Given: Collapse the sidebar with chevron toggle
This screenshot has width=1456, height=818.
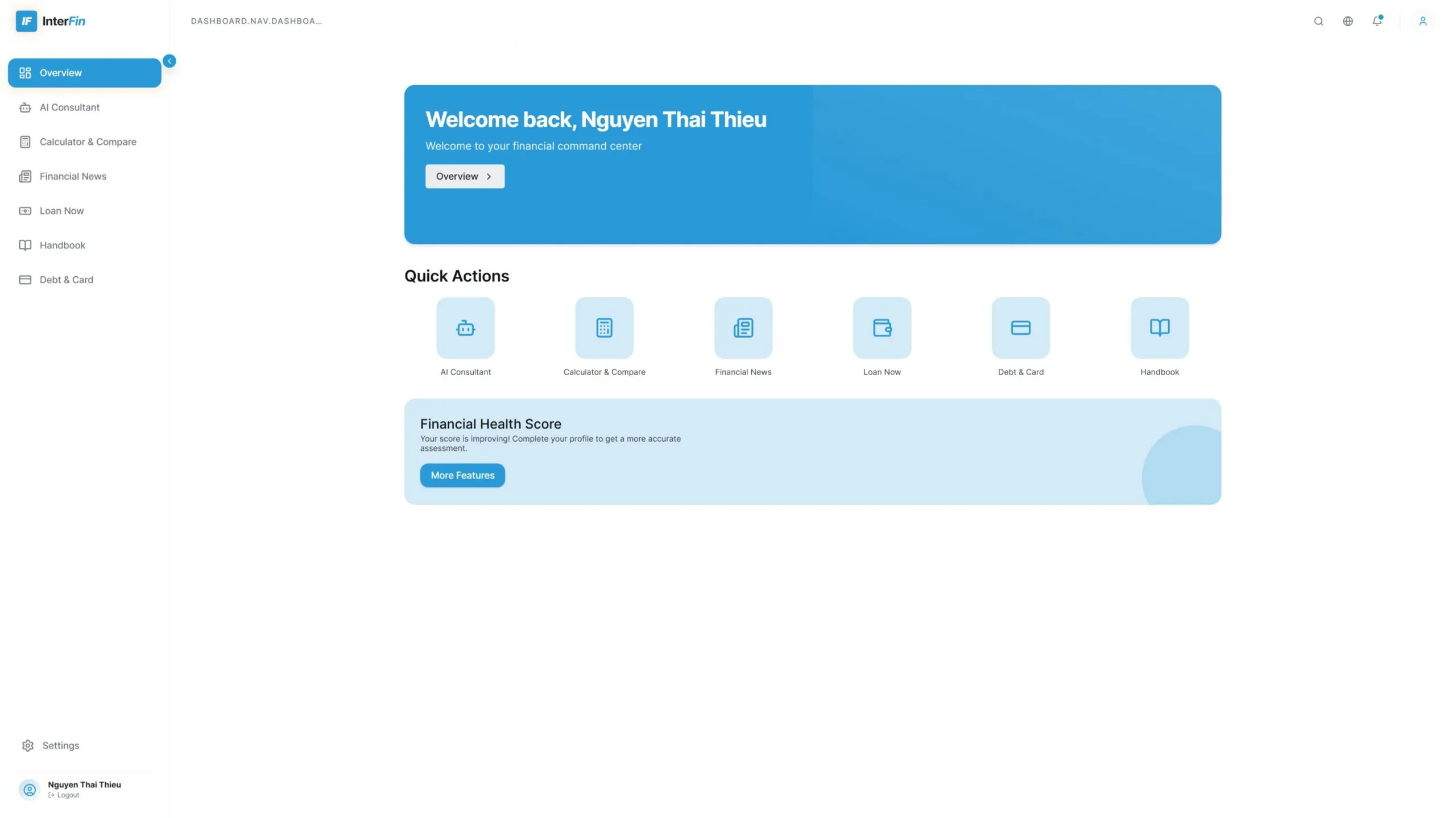Looking at the screenshot, I should pos(169,61).
